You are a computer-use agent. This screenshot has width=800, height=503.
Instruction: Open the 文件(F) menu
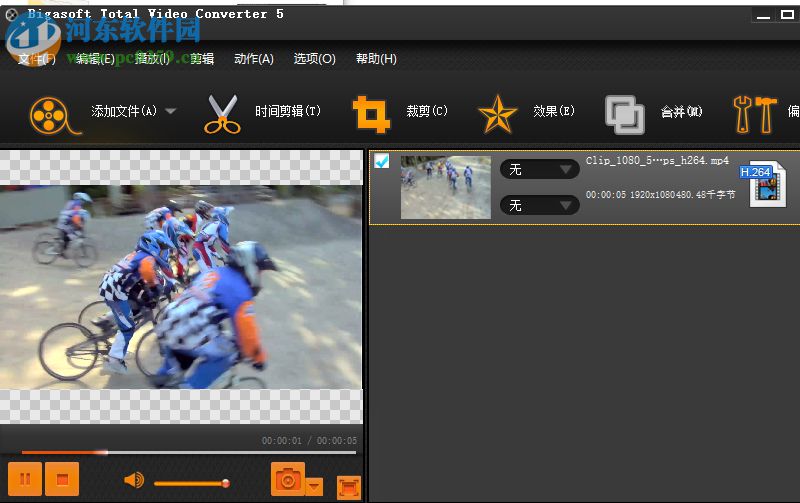[36, 59]
